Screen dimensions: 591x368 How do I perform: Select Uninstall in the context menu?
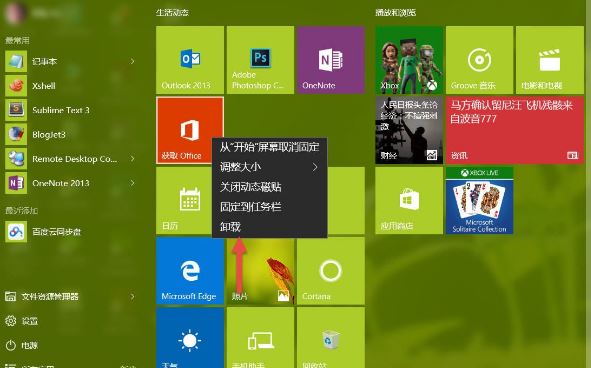(269, 227)
